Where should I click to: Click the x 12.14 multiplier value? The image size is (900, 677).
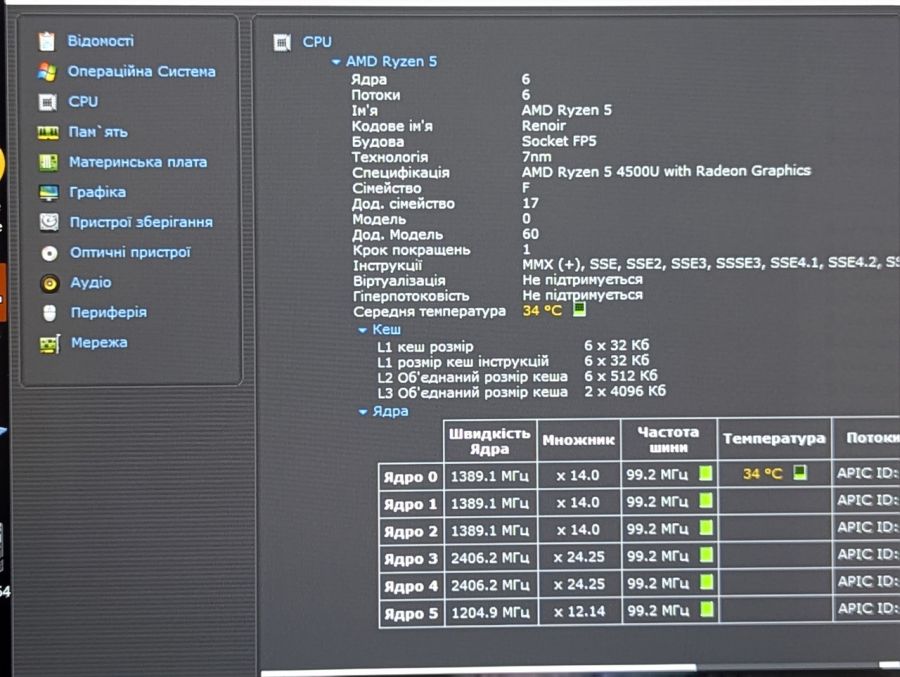579,611
